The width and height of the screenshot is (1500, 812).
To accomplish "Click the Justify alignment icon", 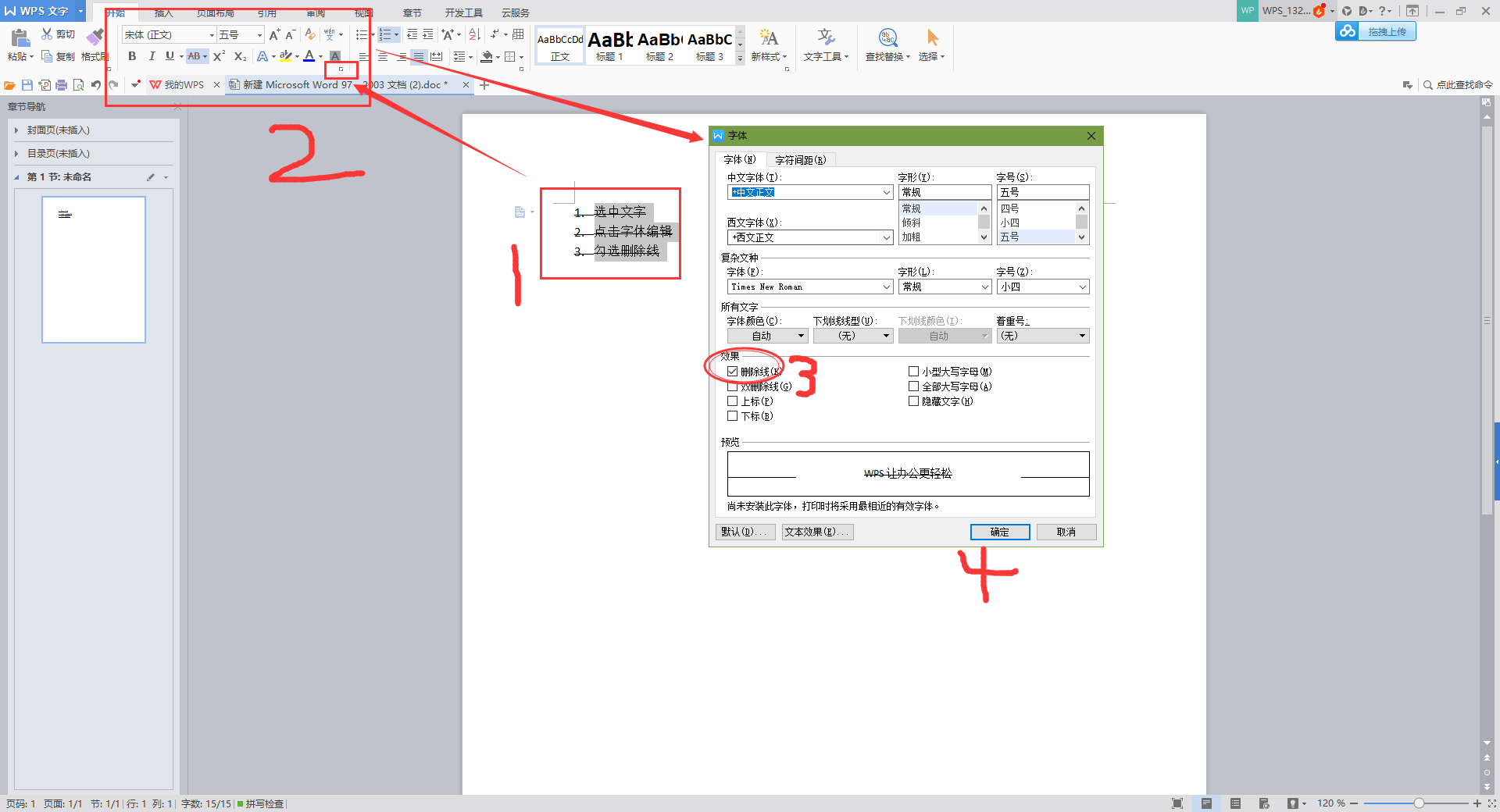I will (419, 56).
